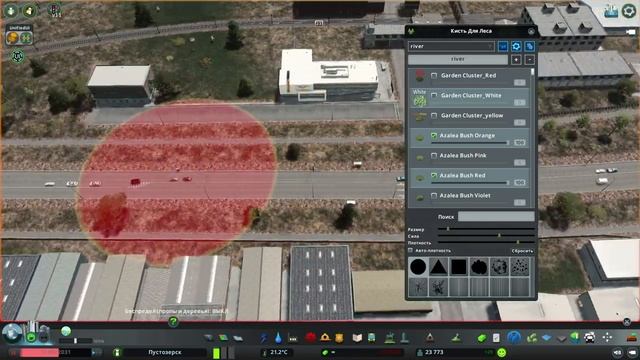Click the Сбросить reset button
The height and width of the screenshot is (360, 640).
[522, 251]
